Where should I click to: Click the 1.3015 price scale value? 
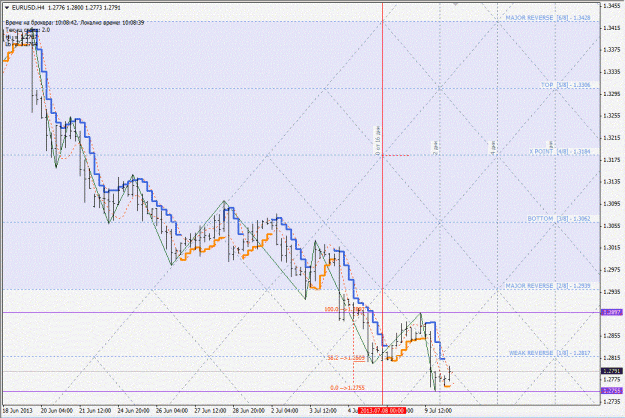tap(612, 247)
